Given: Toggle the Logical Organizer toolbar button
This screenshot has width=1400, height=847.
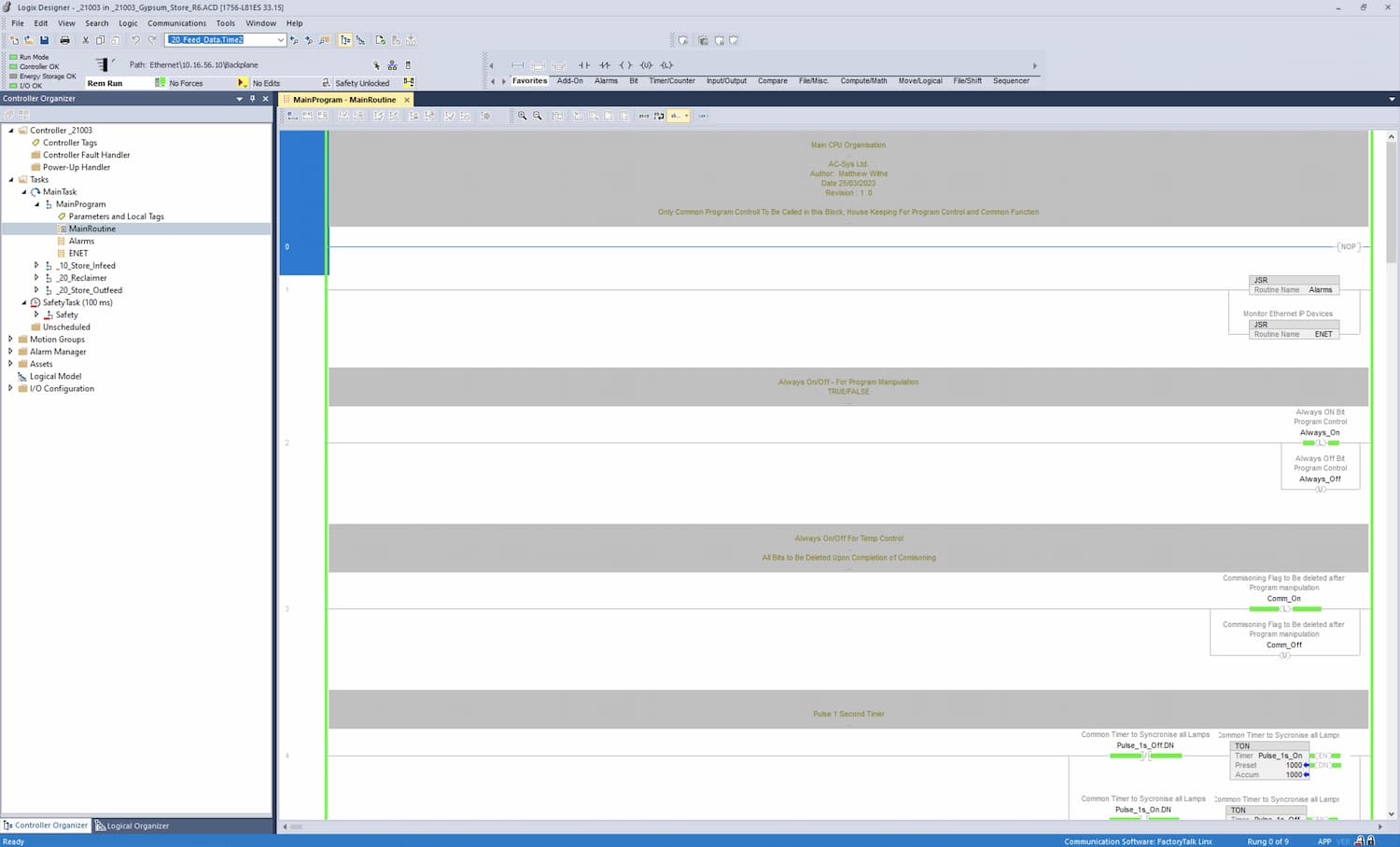Looking at the screenshot, I should [x=360, y=40].
